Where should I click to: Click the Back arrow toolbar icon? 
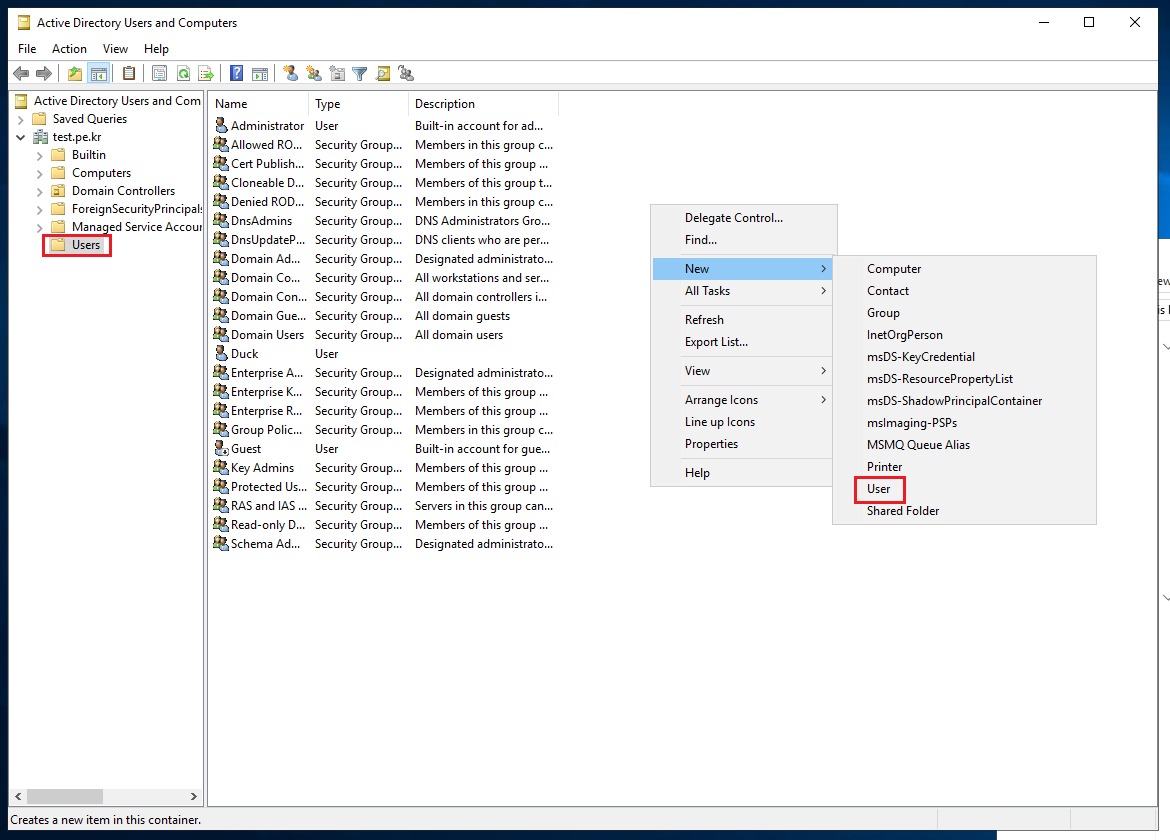21,73
